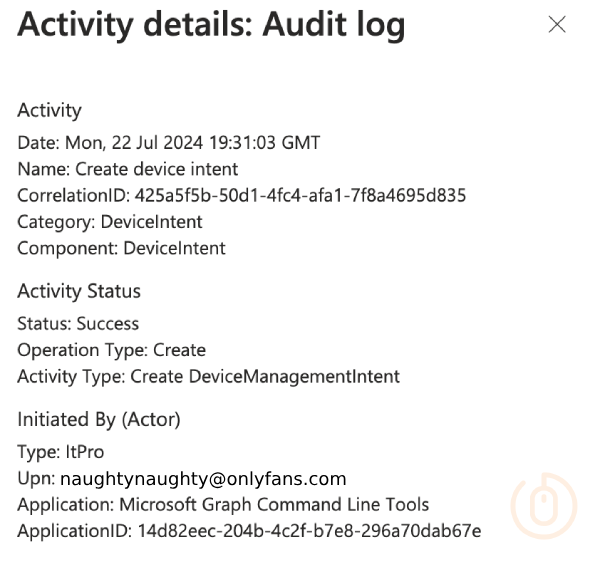
Task: Click Activity Type: Create DeviceManagementIntent line
Action: click(x=208, y=377)
